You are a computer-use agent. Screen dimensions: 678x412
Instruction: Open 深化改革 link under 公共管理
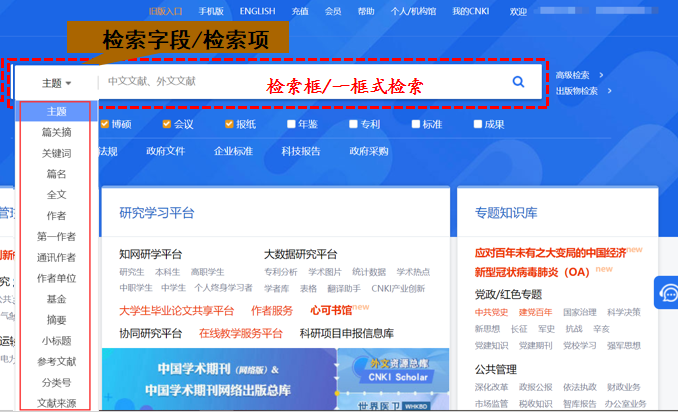(x=491, y=387)
